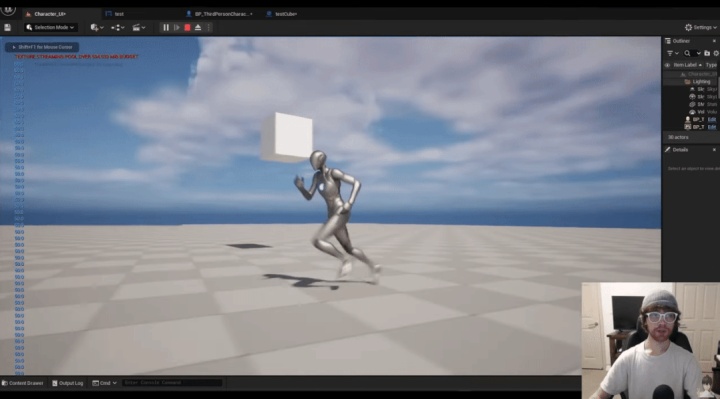Open the Outliner settings gear

pos(716,53)
